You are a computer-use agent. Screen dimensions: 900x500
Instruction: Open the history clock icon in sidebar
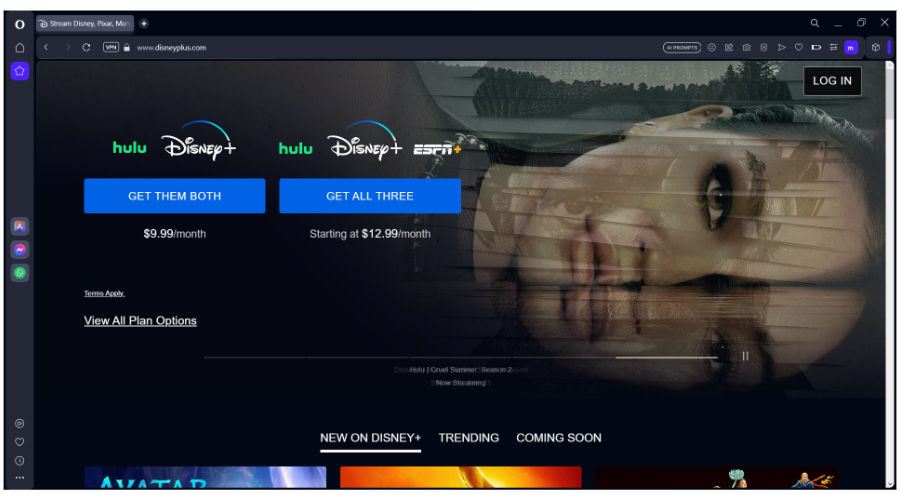coord(20,461)
